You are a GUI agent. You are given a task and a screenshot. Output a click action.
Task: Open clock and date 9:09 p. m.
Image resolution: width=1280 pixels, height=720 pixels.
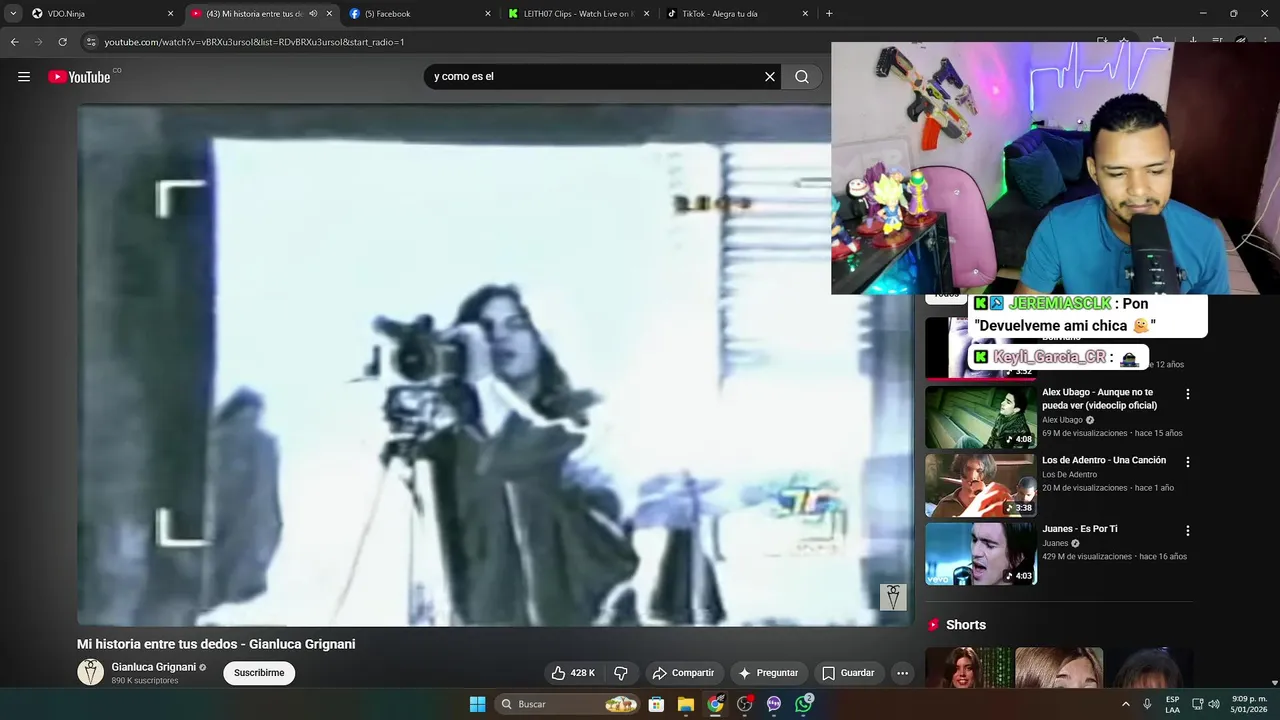tap(1249, 704)
